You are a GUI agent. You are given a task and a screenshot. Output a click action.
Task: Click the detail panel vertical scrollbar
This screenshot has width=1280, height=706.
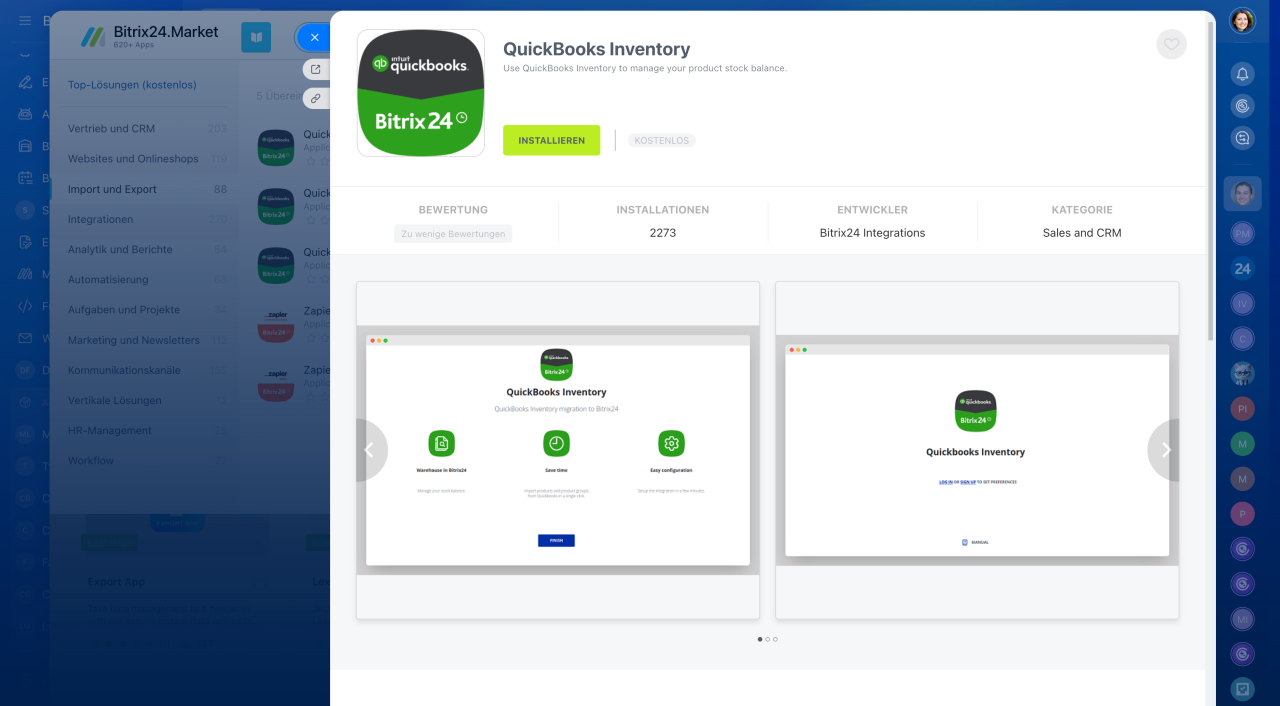[1211, 181]
